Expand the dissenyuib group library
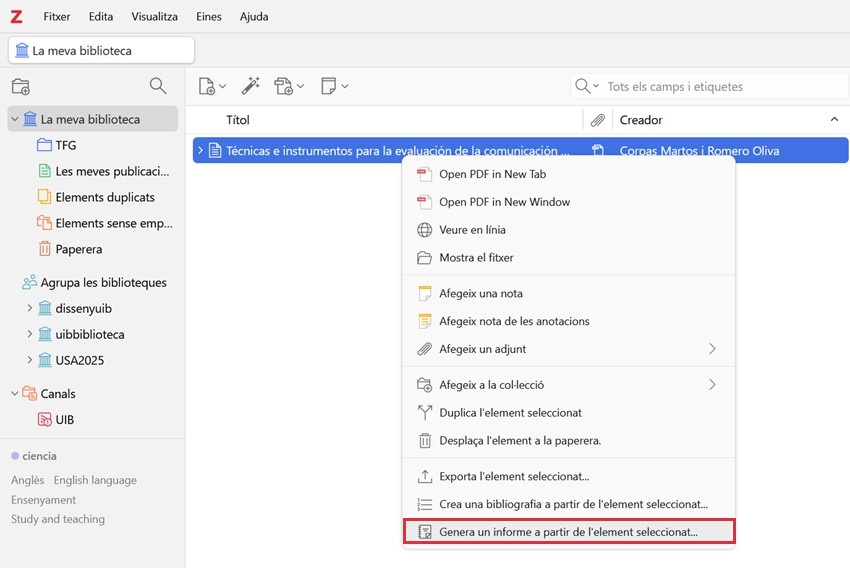Image resolution: width=850 pixels, height=568 pixels. coord(30,308)
